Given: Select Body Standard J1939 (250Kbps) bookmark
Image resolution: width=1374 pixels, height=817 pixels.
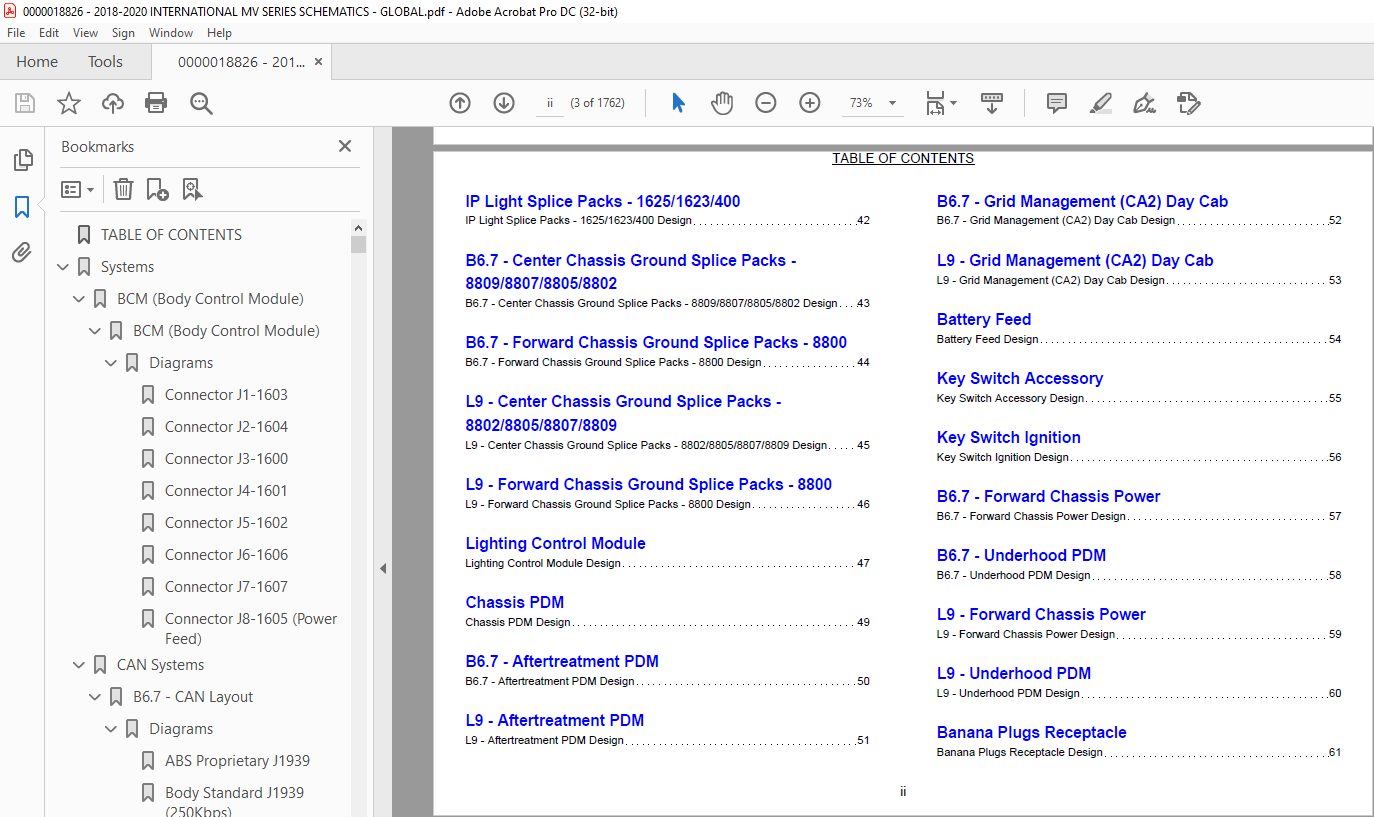Looking at the screenshot, I should tap(234, 802).
